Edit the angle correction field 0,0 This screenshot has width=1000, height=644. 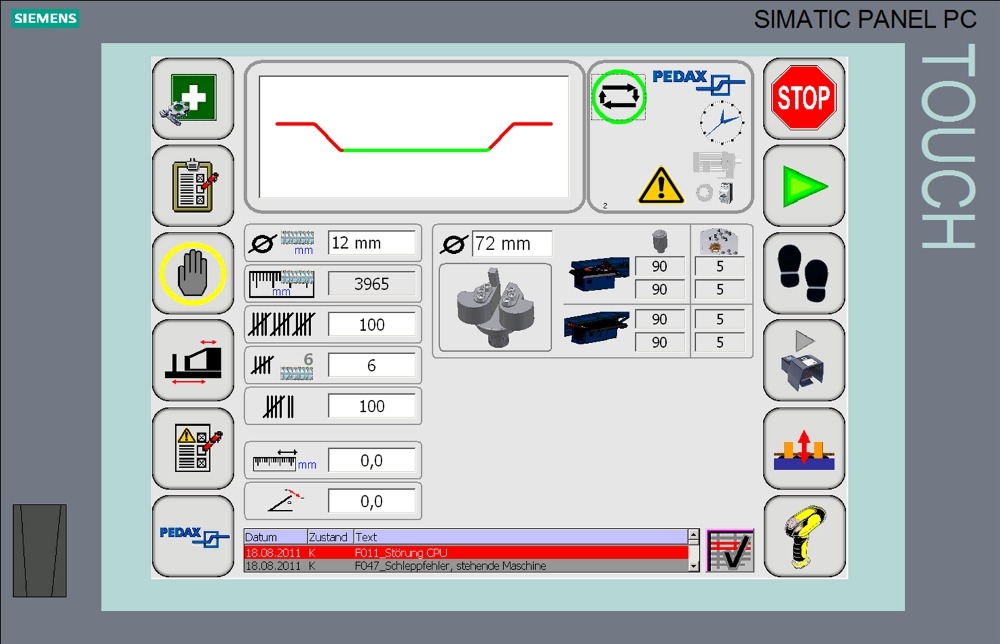click(x=372, y=501)
